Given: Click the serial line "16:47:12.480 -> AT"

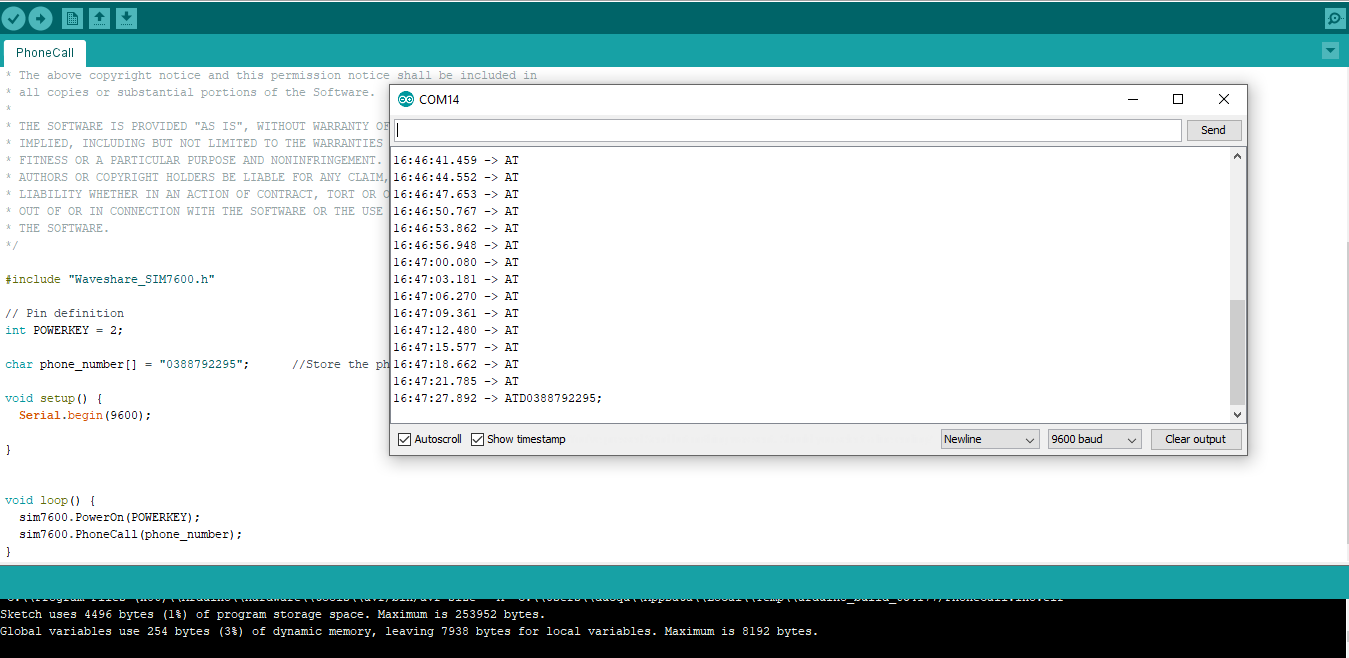Looking at the screenshot, I should point(456,330).
